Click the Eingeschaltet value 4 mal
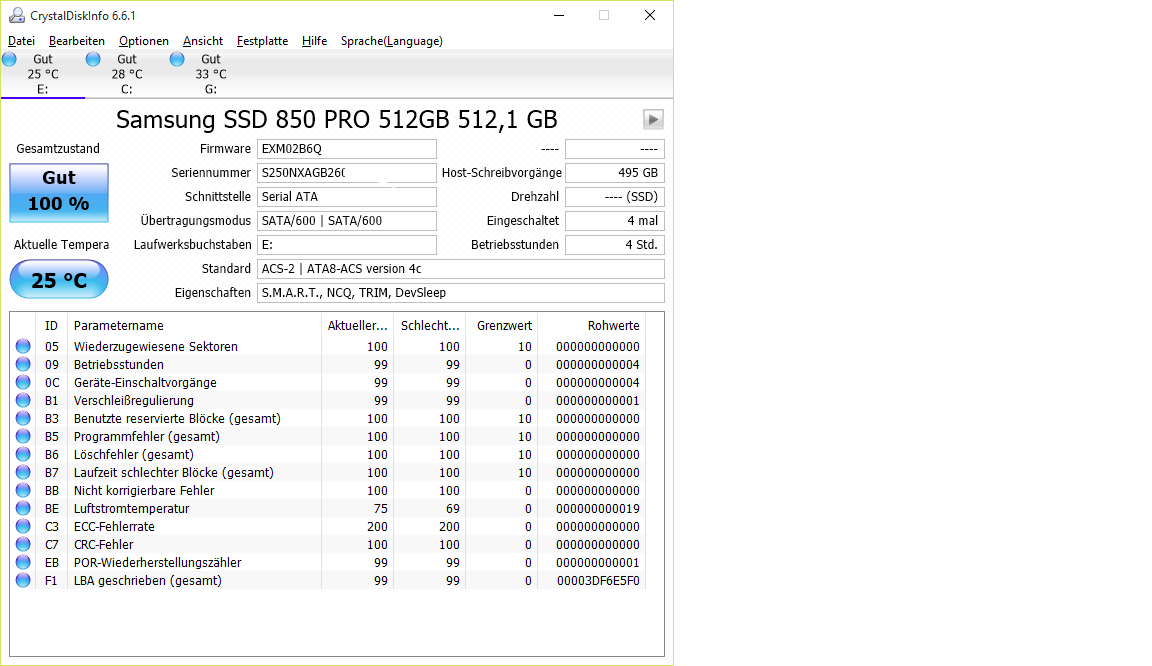Screen dimensions: 1152x666 coord(615,221)
